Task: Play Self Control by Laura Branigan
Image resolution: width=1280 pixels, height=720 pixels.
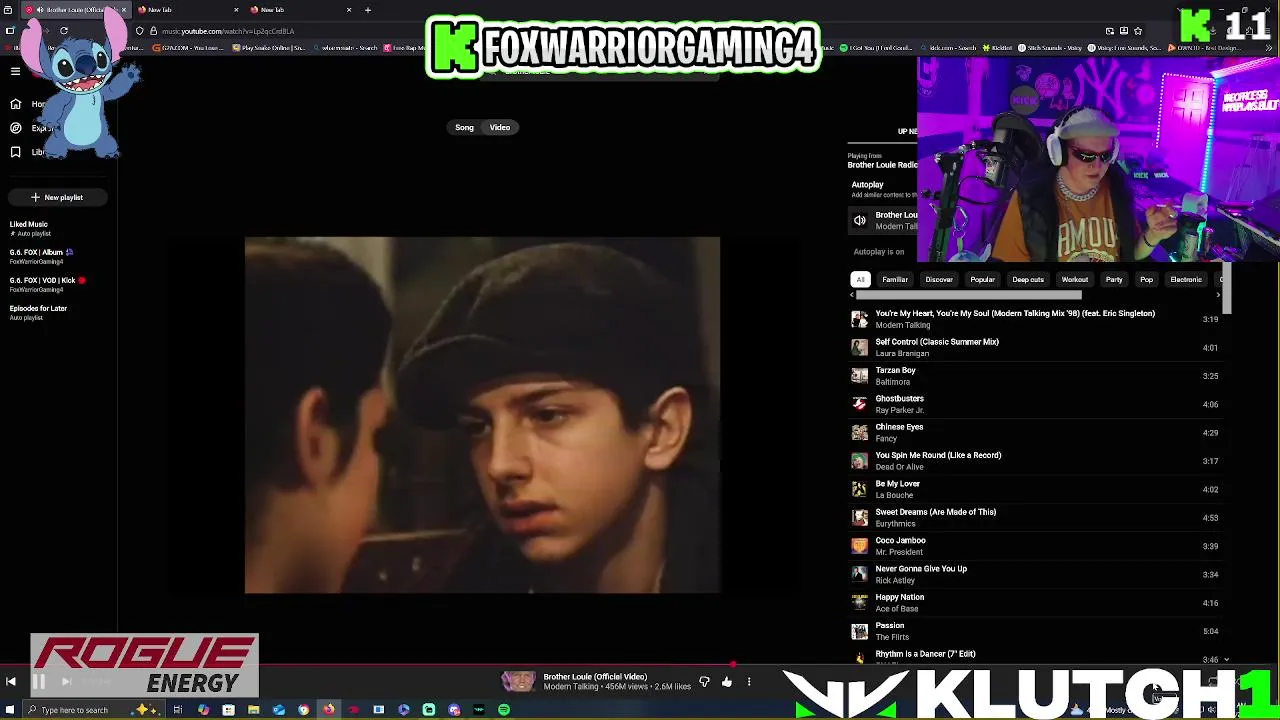Action: 1035,347
